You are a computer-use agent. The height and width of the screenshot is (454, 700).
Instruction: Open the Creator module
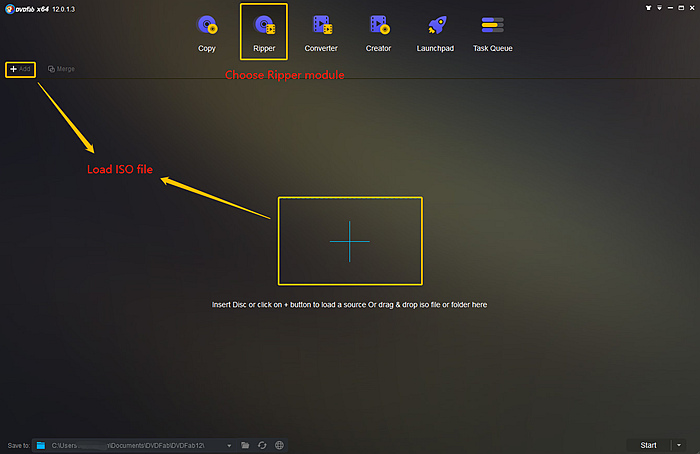click(x=378, y=33)
